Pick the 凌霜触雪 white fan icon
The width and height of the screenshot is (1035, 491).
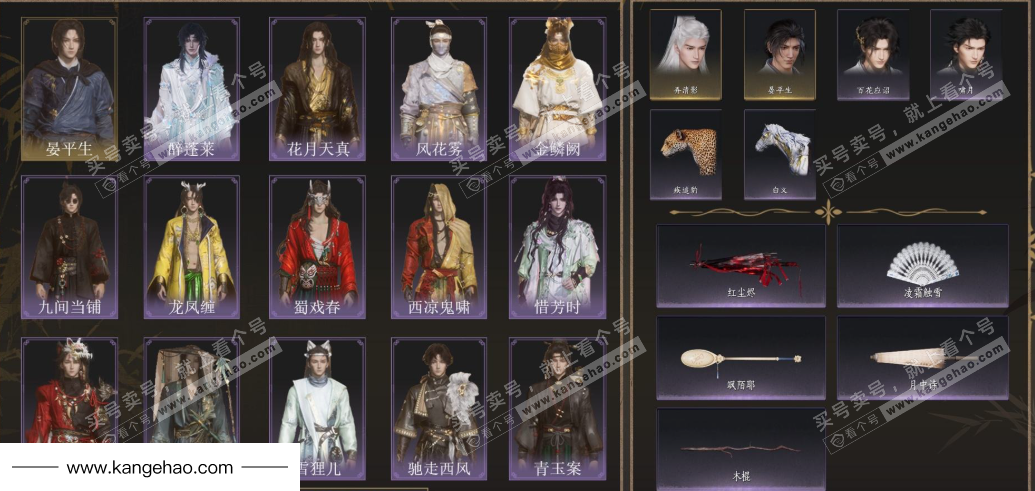coord(923,265)
